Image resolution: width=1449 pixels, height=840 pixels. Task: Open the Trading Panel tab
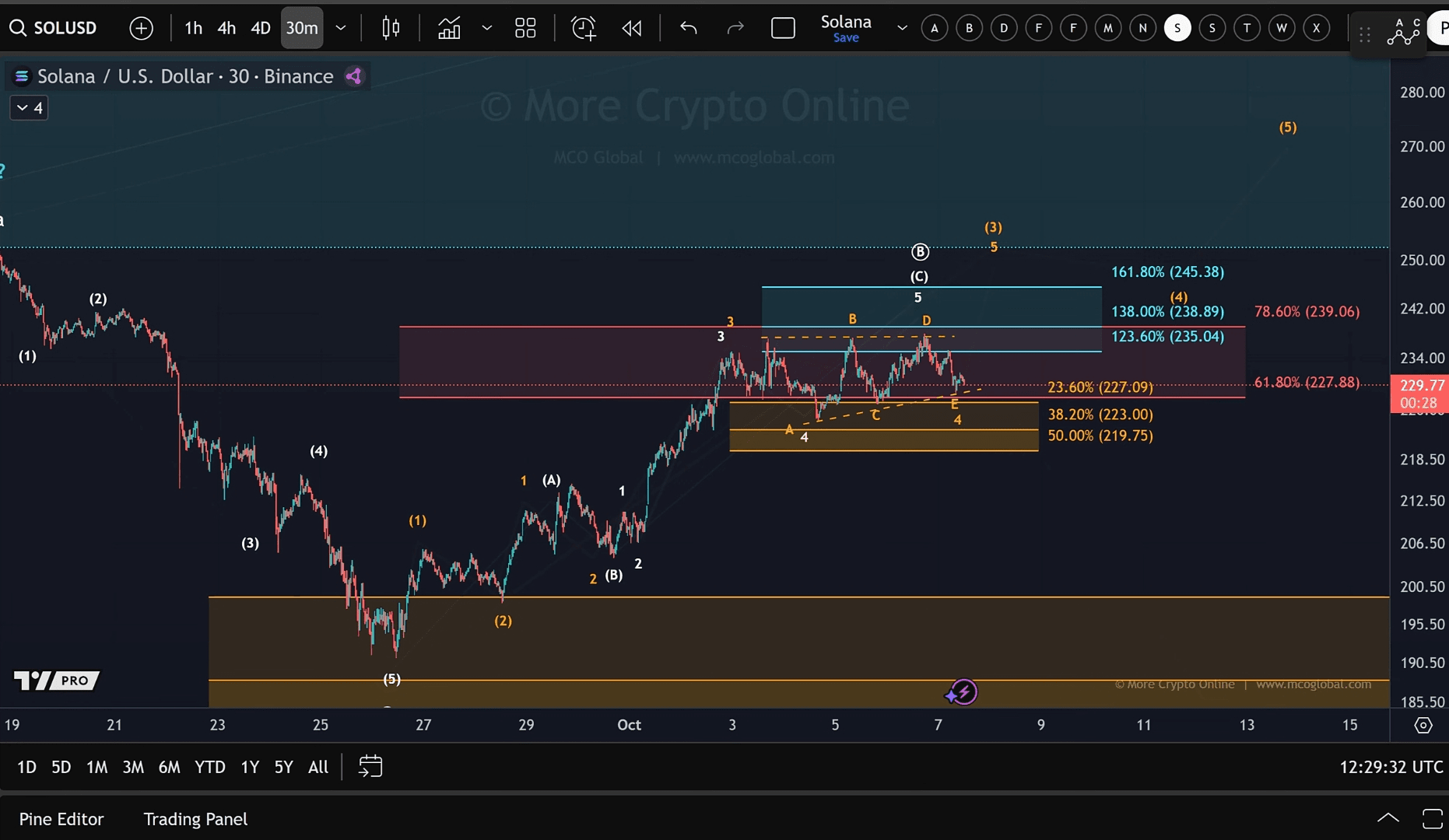tap(195, 819)
